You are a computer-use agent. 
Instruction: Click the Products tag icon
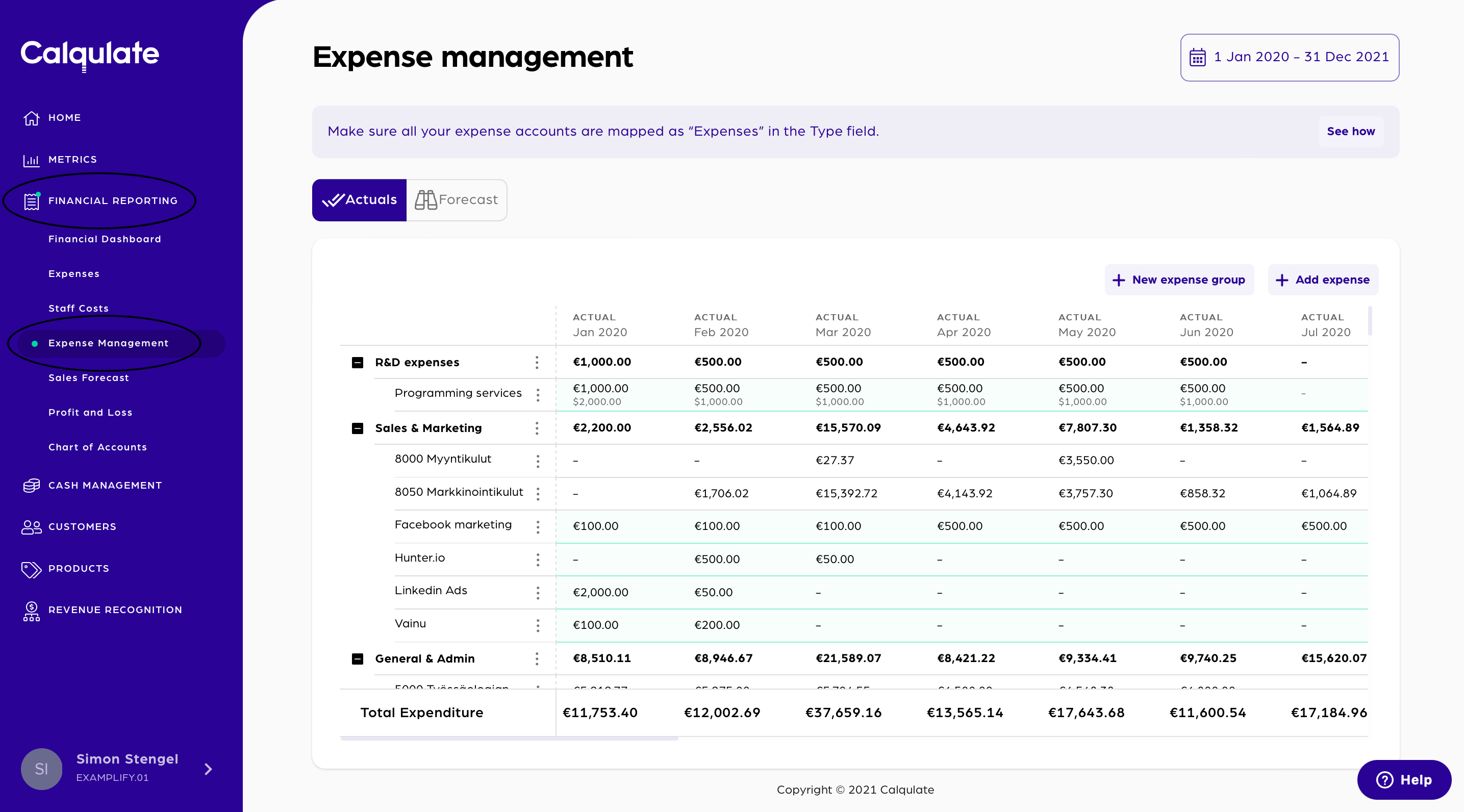[31, 569]
